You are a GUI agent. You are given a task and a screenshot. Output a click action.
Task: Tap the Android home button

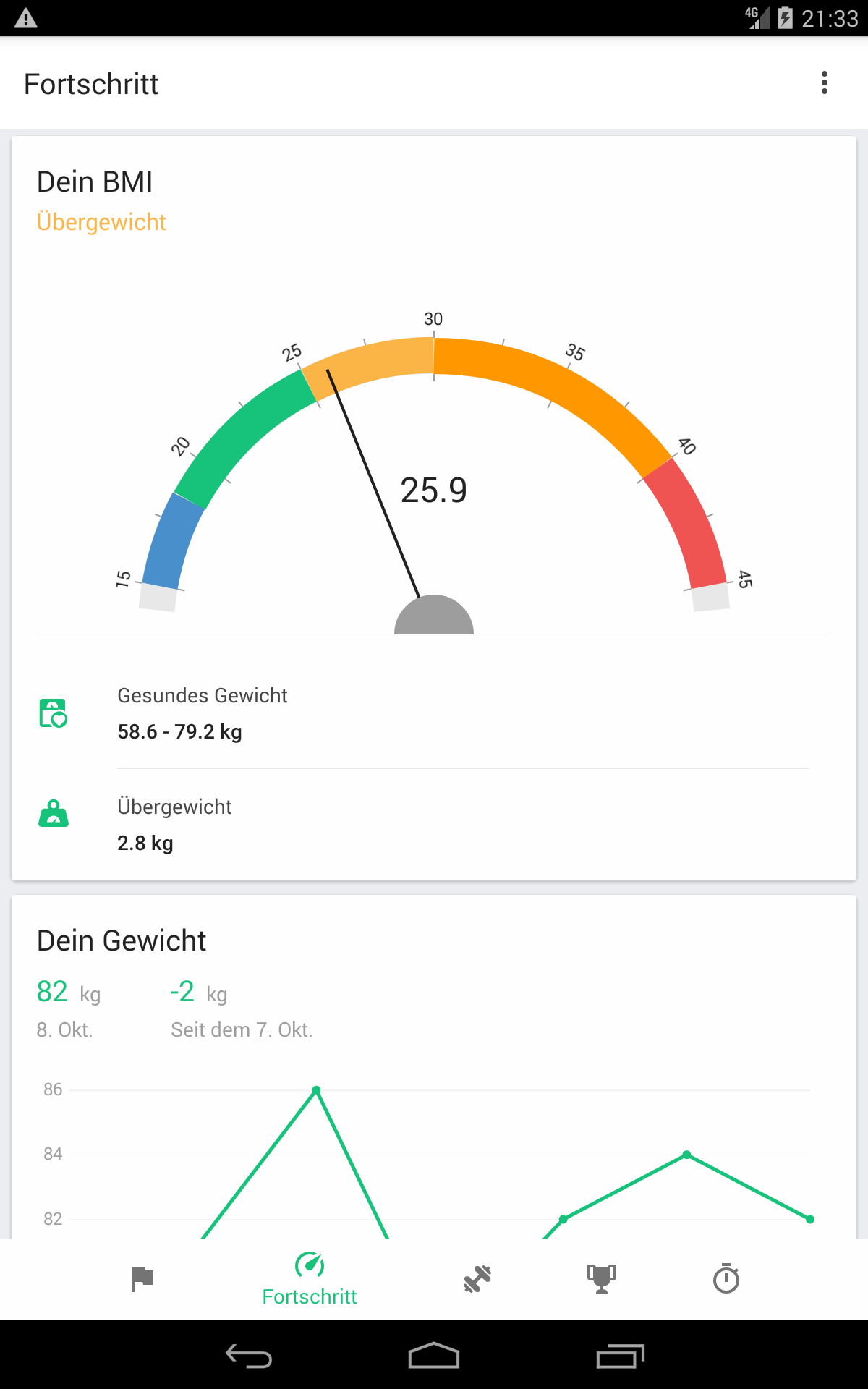click(x=434, y=1356)
